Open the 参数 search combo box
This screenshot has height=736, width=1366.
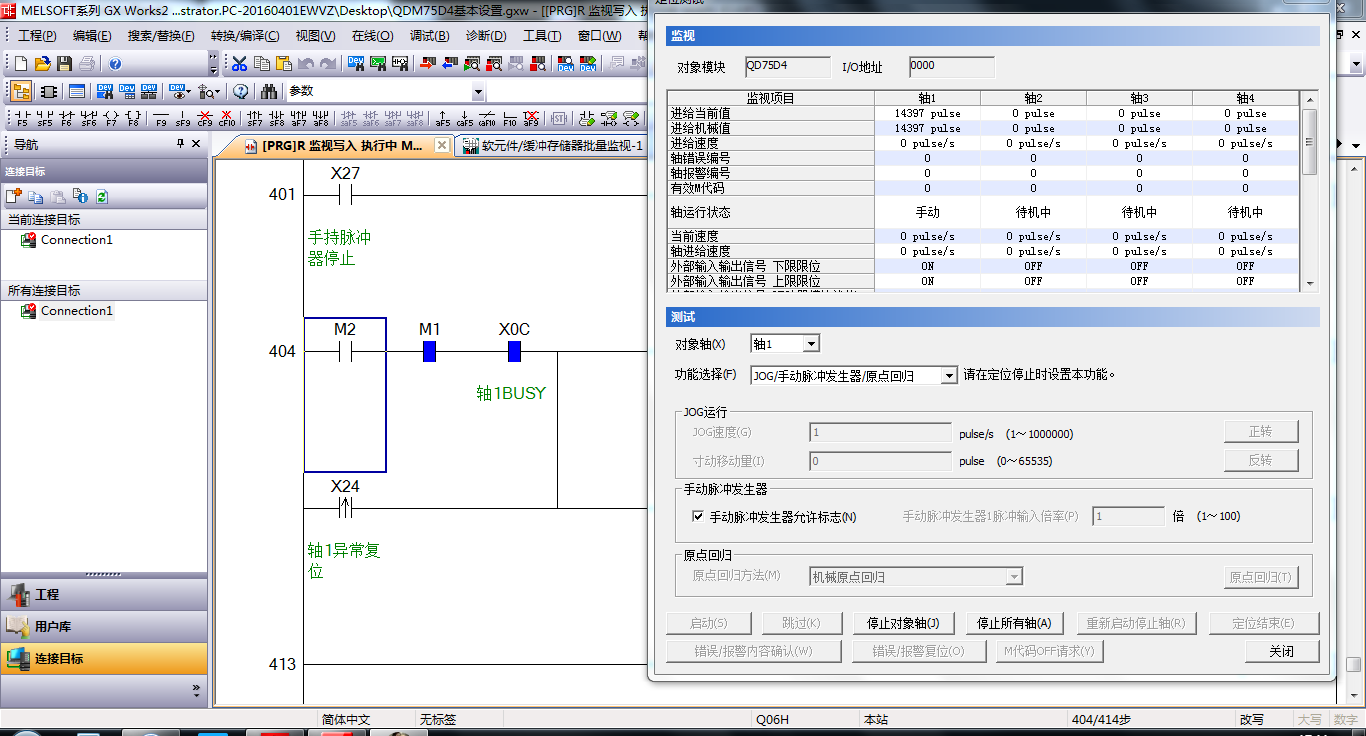tap(477, 92)
